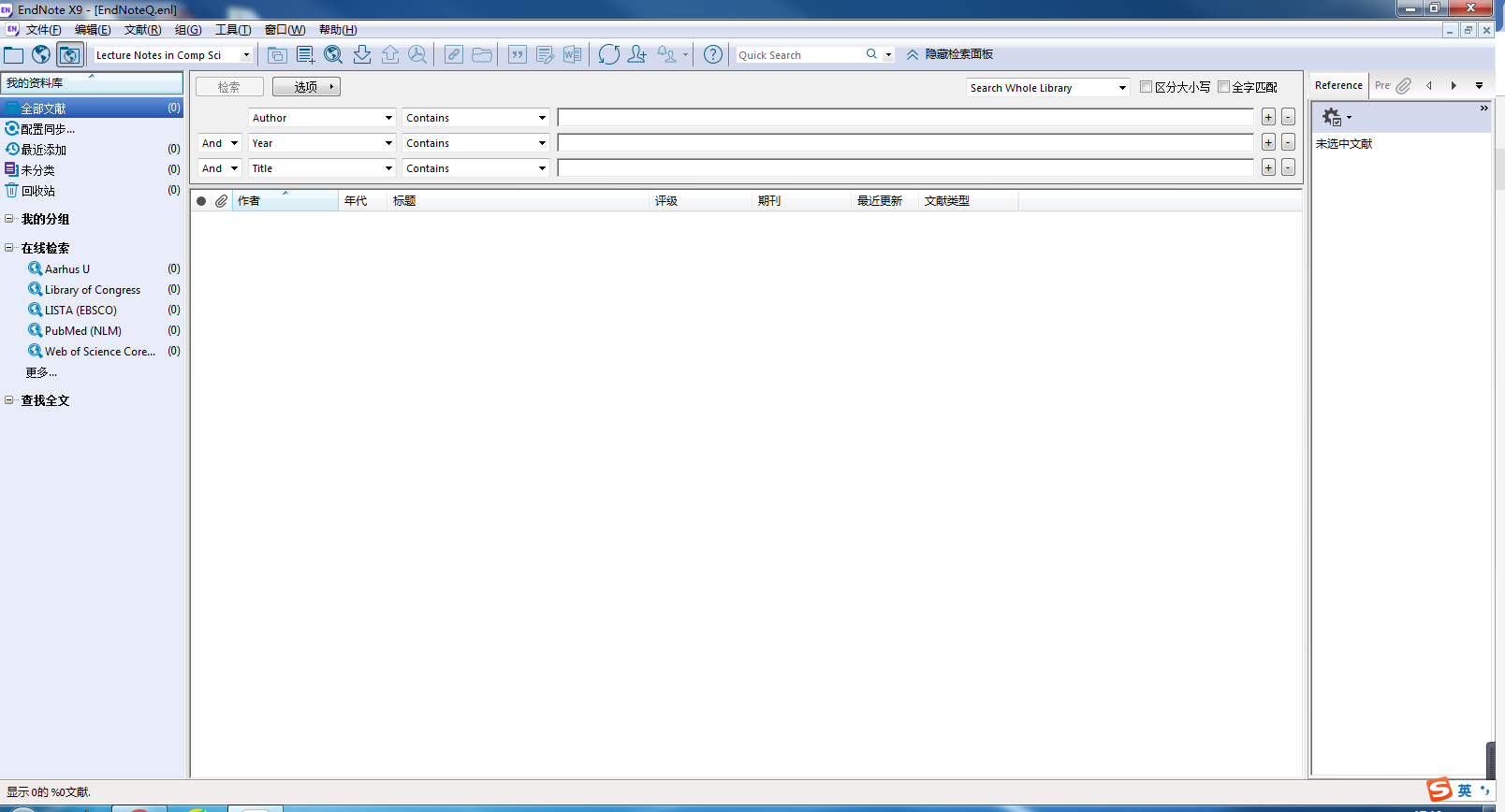Viewport: 1505px width, 812px height.
Task: Click Activity Feed bell-person icon
Action: pyautogui.click(x=667, y=55)
